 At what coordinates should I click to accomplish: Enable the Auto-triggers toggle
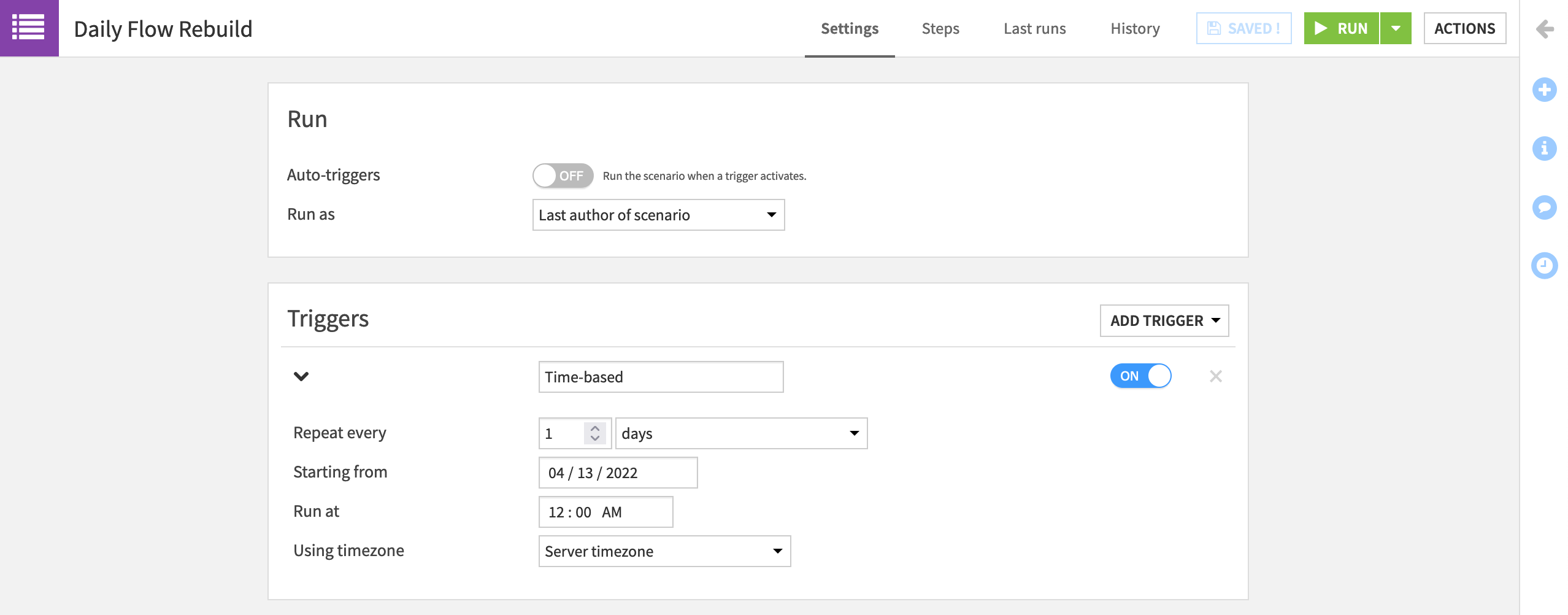tap(561, 176)
